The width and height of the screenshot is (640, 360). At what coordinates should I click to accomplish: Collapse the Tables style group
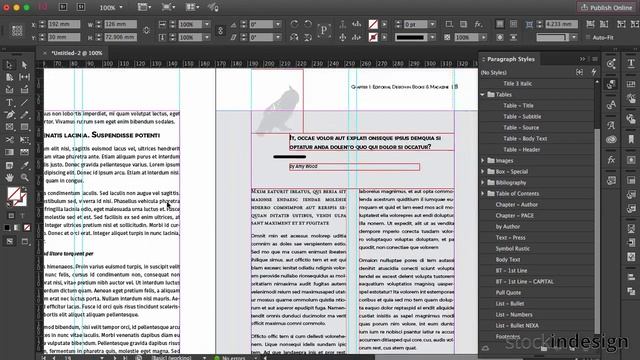tap(482, 94)
